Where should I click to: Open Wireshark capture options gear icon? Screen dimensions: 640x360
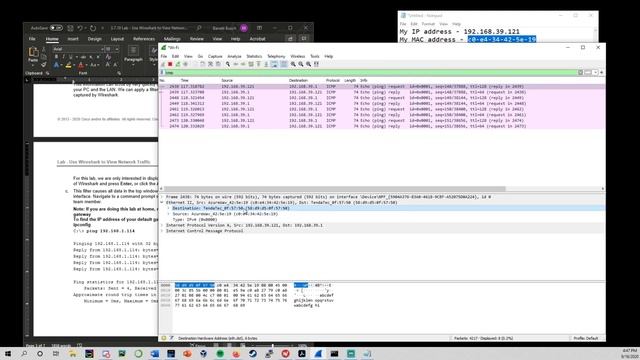186,64
